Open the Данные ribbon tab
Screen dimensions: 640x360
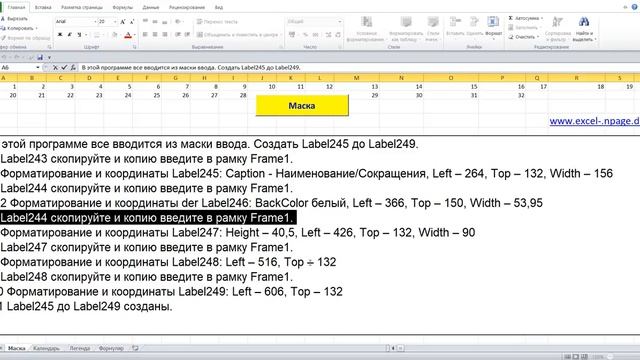151,7
